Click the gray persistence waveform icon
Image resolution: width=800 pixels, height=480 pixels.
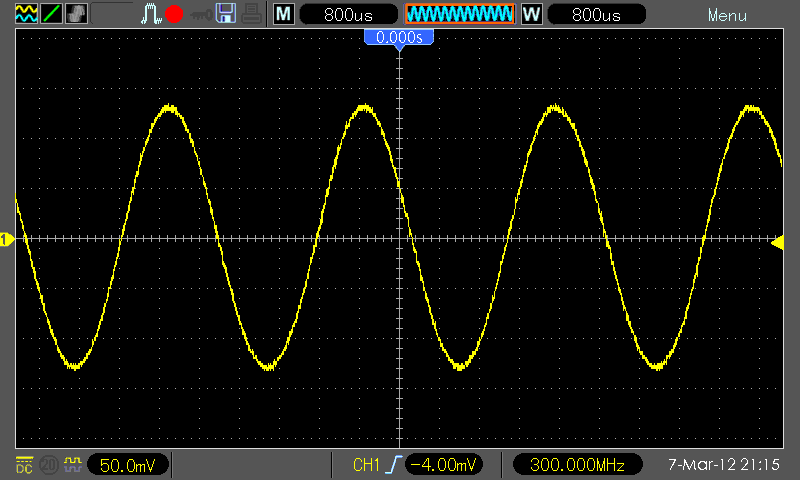[77, 14]
